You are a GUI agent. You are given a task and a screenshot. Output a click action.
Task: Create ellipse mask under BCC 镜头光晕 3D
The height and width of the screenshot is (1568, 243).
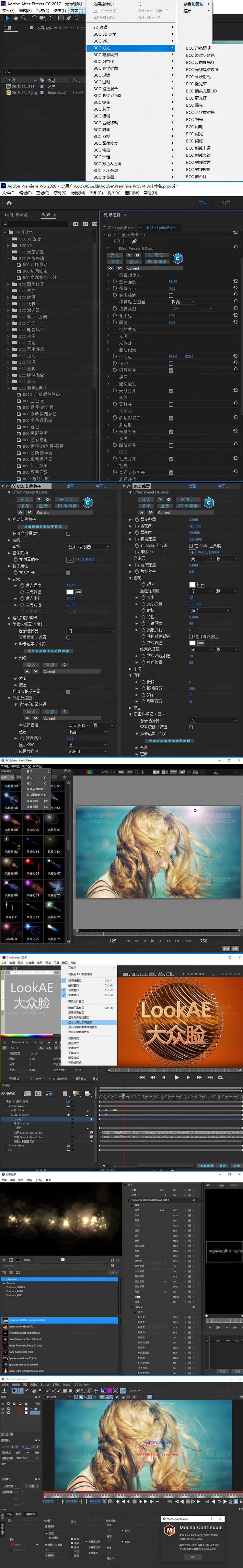click(x=117, y=241)
